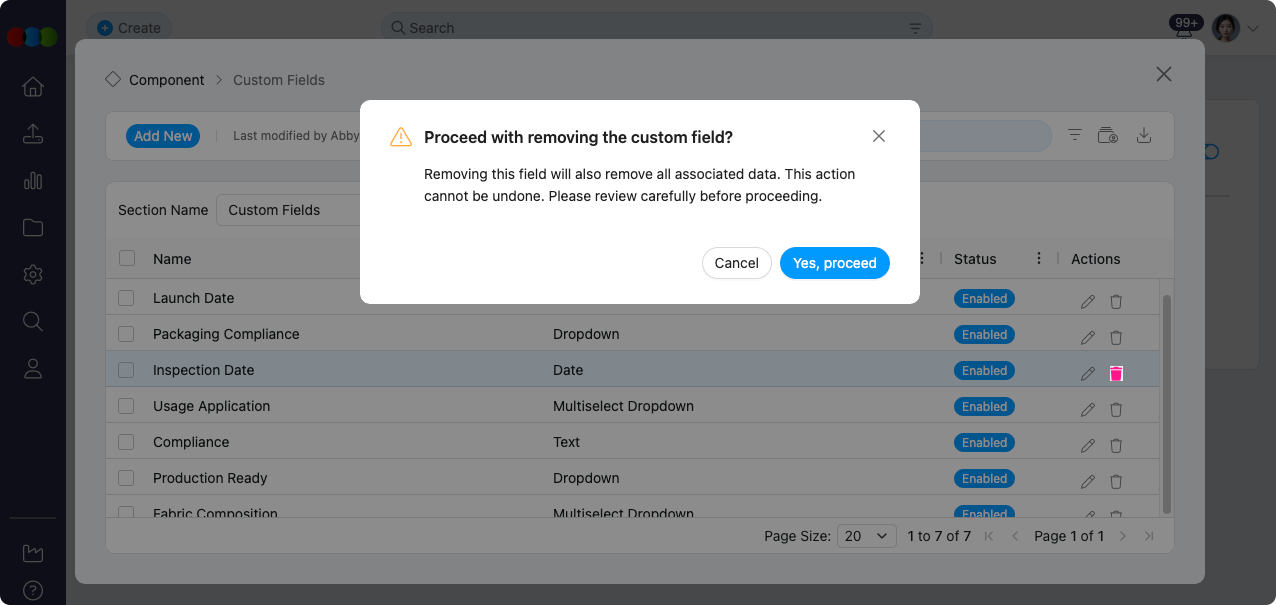1276x605 pixels.
Task: Open the Page Size dropdown showing 20
Action: pos(866,536)
